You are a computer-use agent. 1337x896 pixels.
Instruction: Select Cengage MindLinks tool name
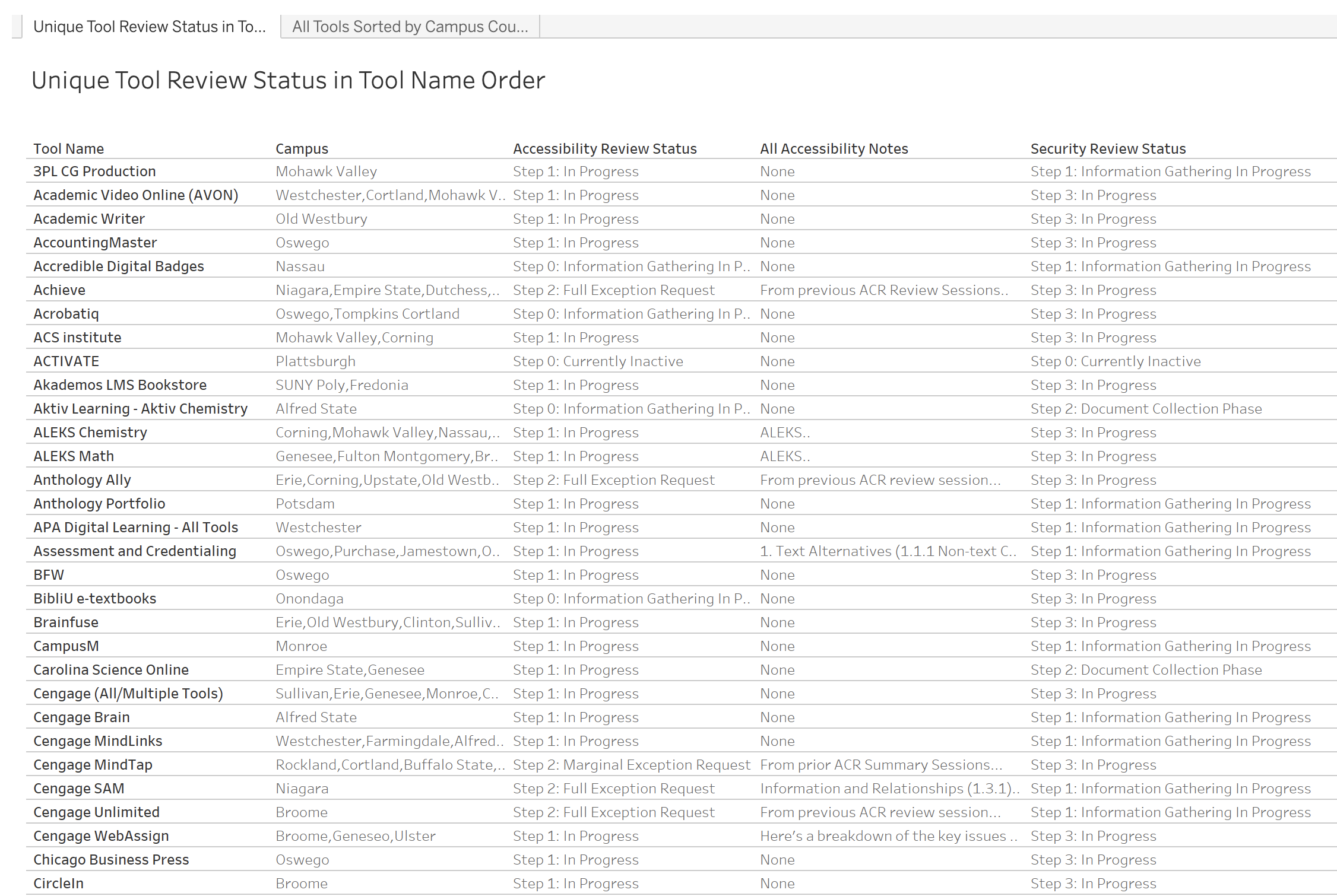tap(98, 741)
